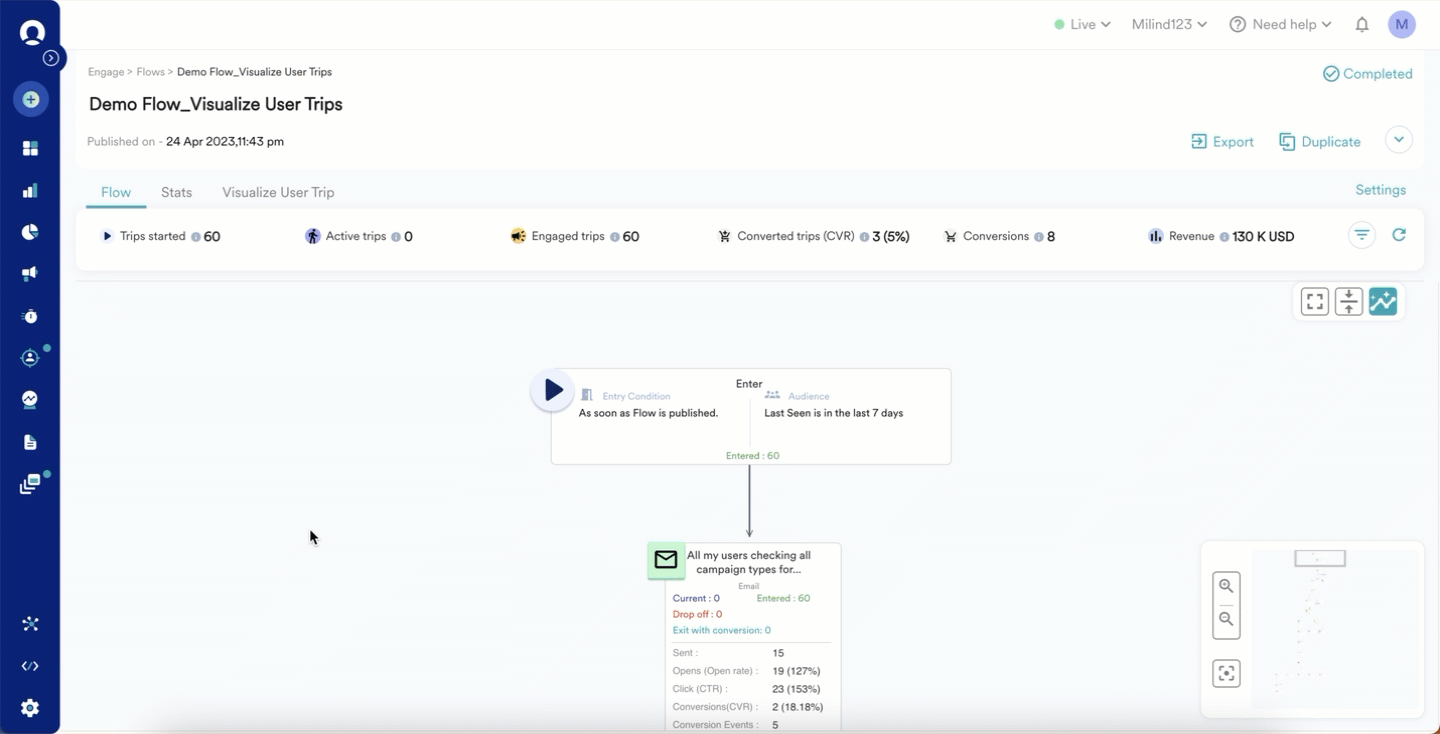Select the megaphone campaigns icon in sidebar

pos(30,273)
